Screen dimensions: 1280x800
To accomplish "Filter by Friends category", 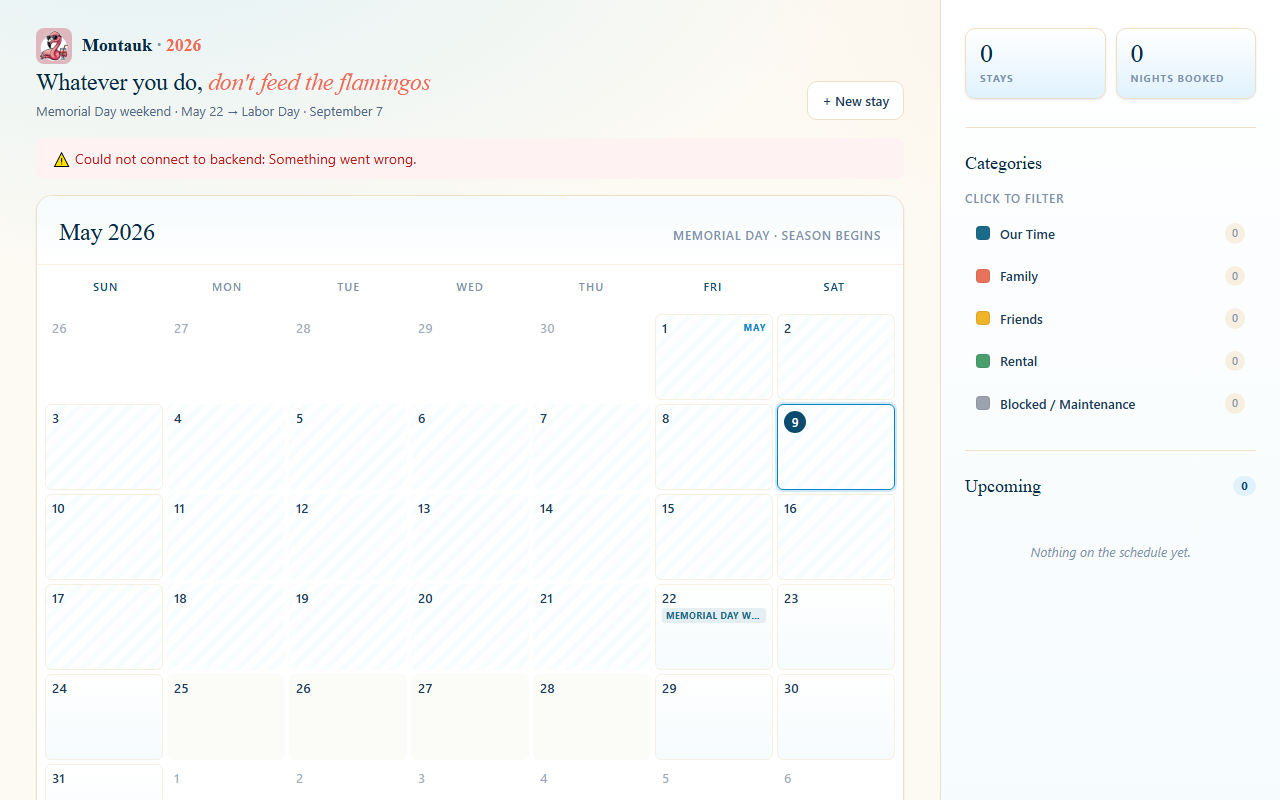I will pyautogui.click(x=1110, y=319).
